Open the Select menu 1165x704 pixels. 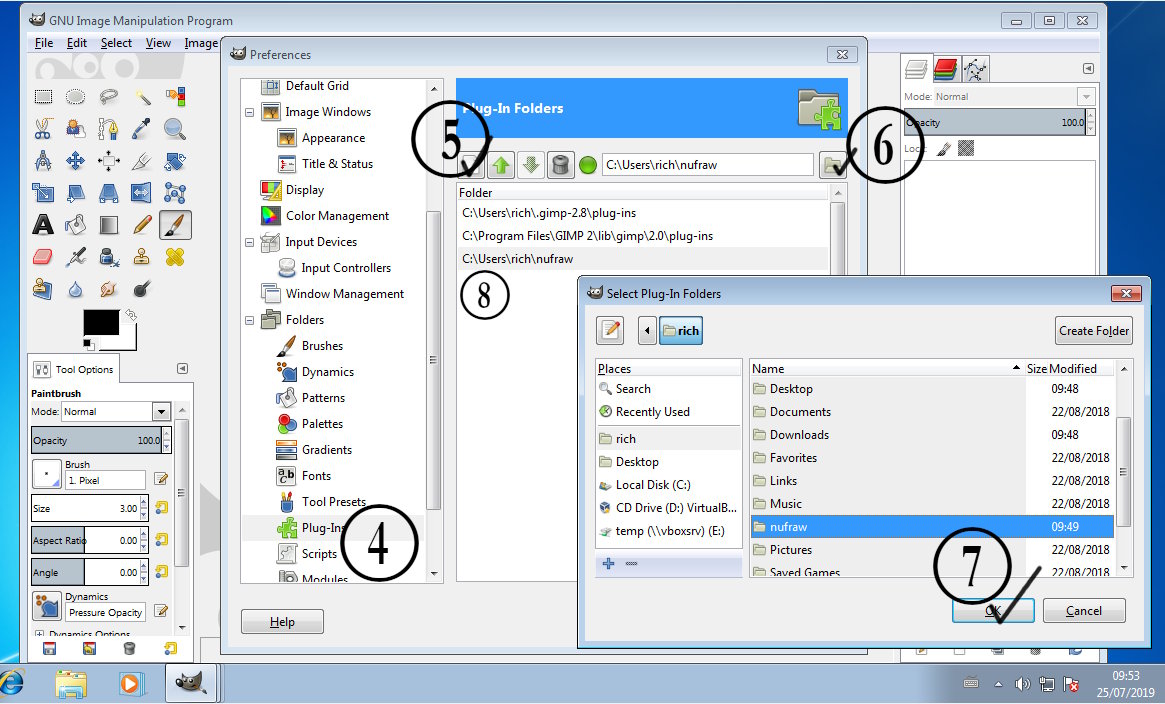click(116, 43)
